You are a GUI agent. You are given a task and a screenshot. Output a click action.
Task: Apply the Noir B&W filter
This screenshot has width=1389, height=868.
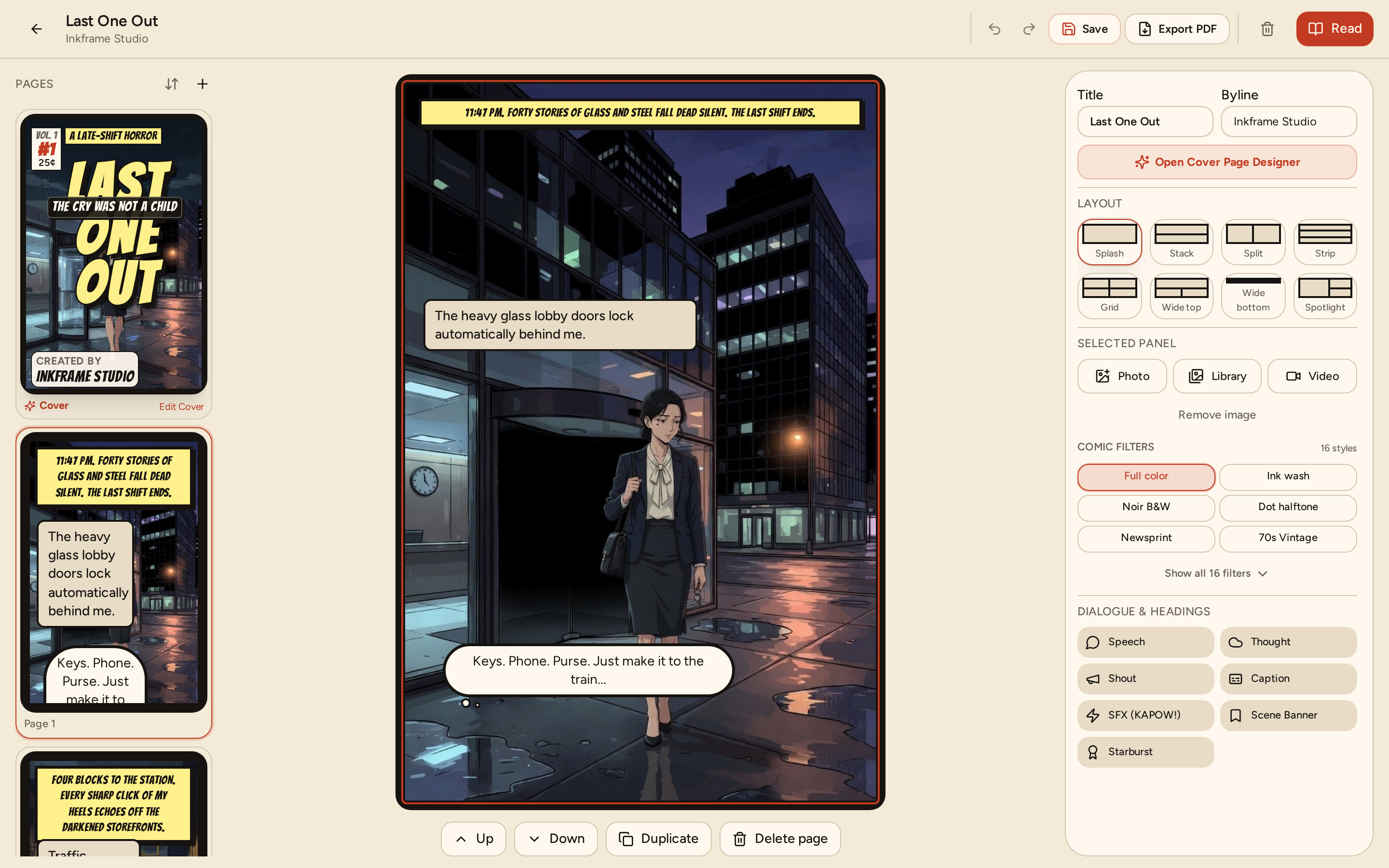(x=1146, y=507)
